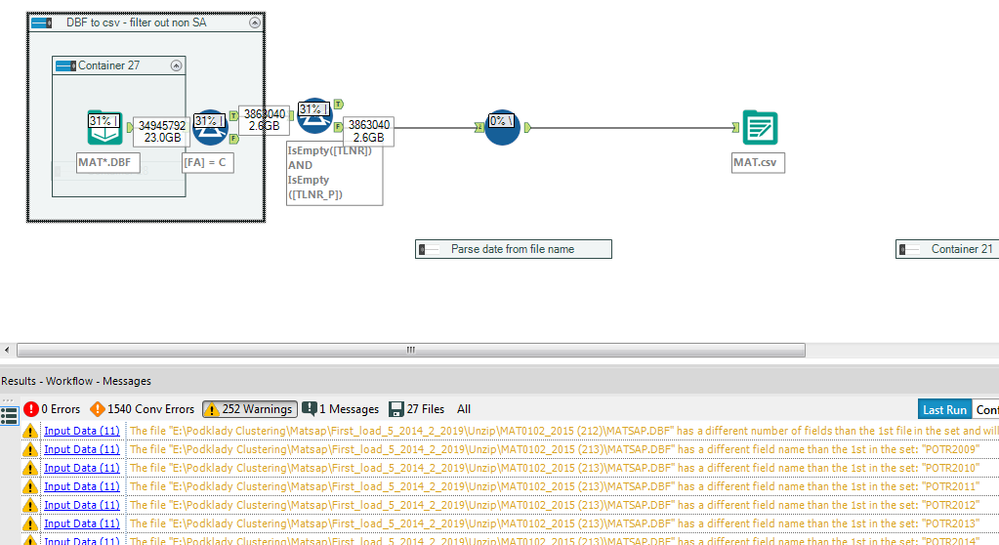Click the True anchor of [FA] = C filter
This screenshot has height=545, width=999.
[x=234, y=115]
